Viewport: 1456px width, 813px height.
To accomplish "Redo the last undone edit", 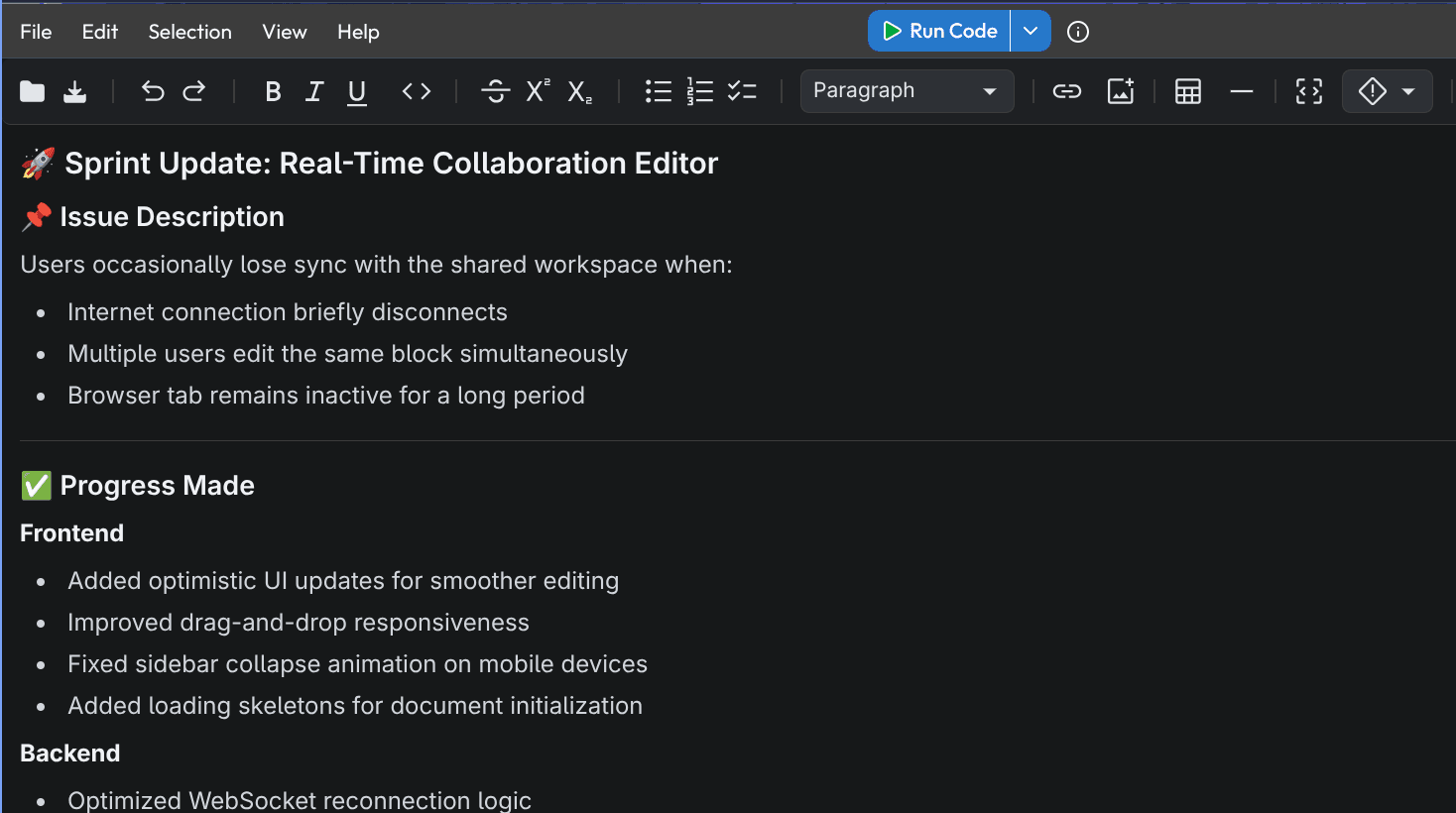I will [x=194, y=92].
